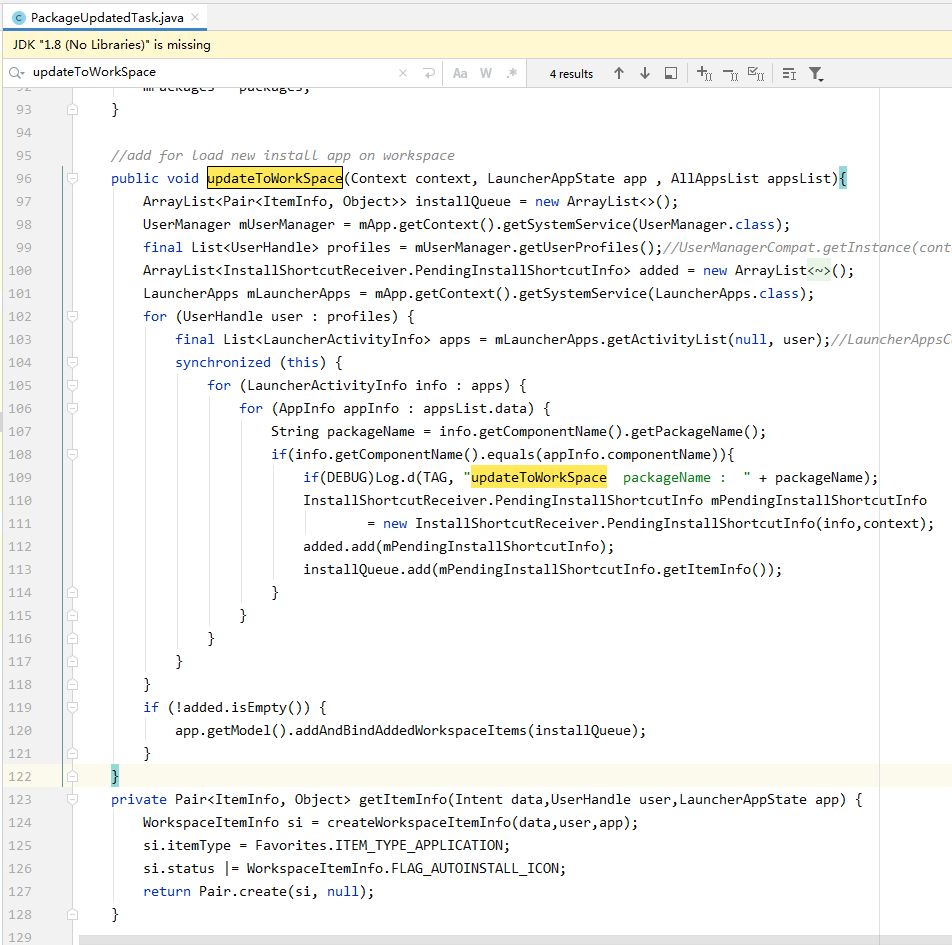The width and height of the screenshot is (952, 945).
Task: Open search filter options funnel
Action: point(816,74)
